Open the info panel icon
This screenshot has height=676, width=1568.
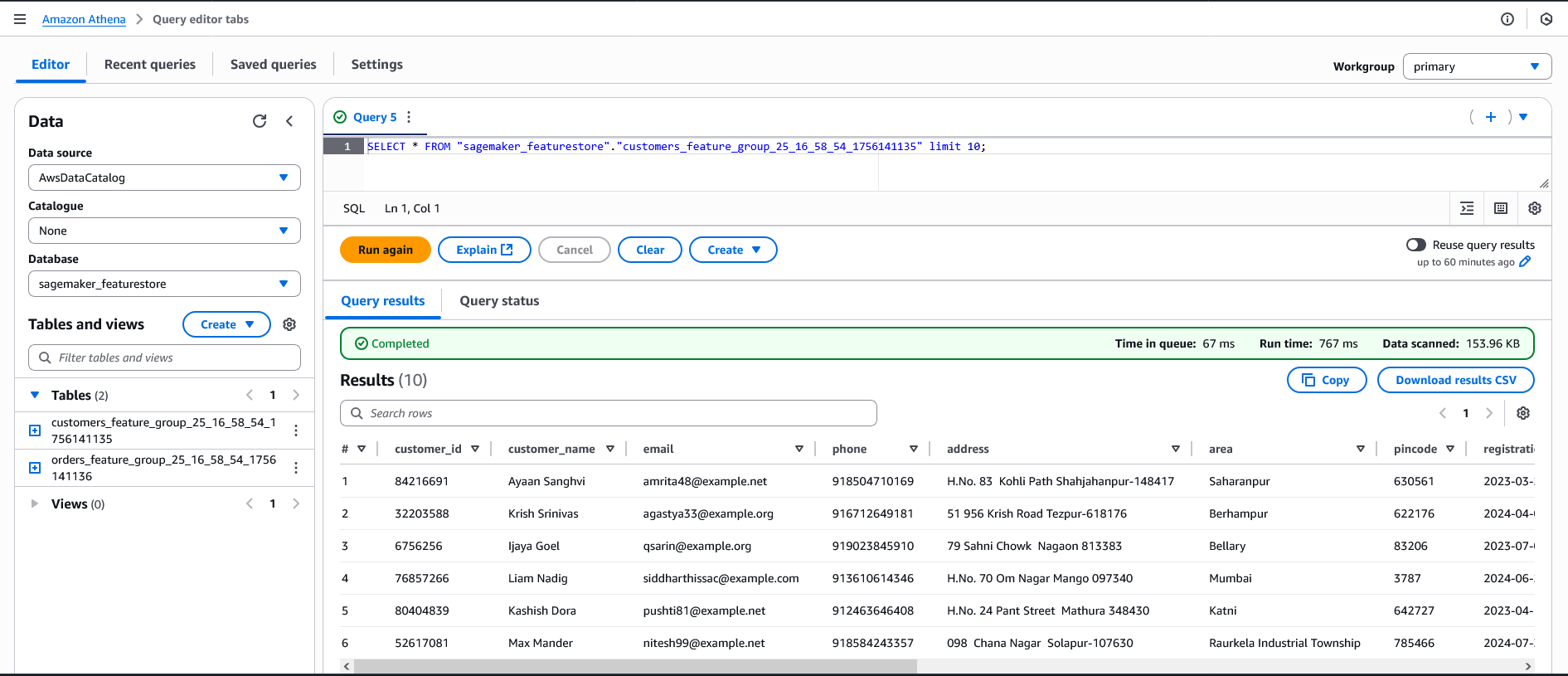pyautogui.click(x=1507, y=19)
